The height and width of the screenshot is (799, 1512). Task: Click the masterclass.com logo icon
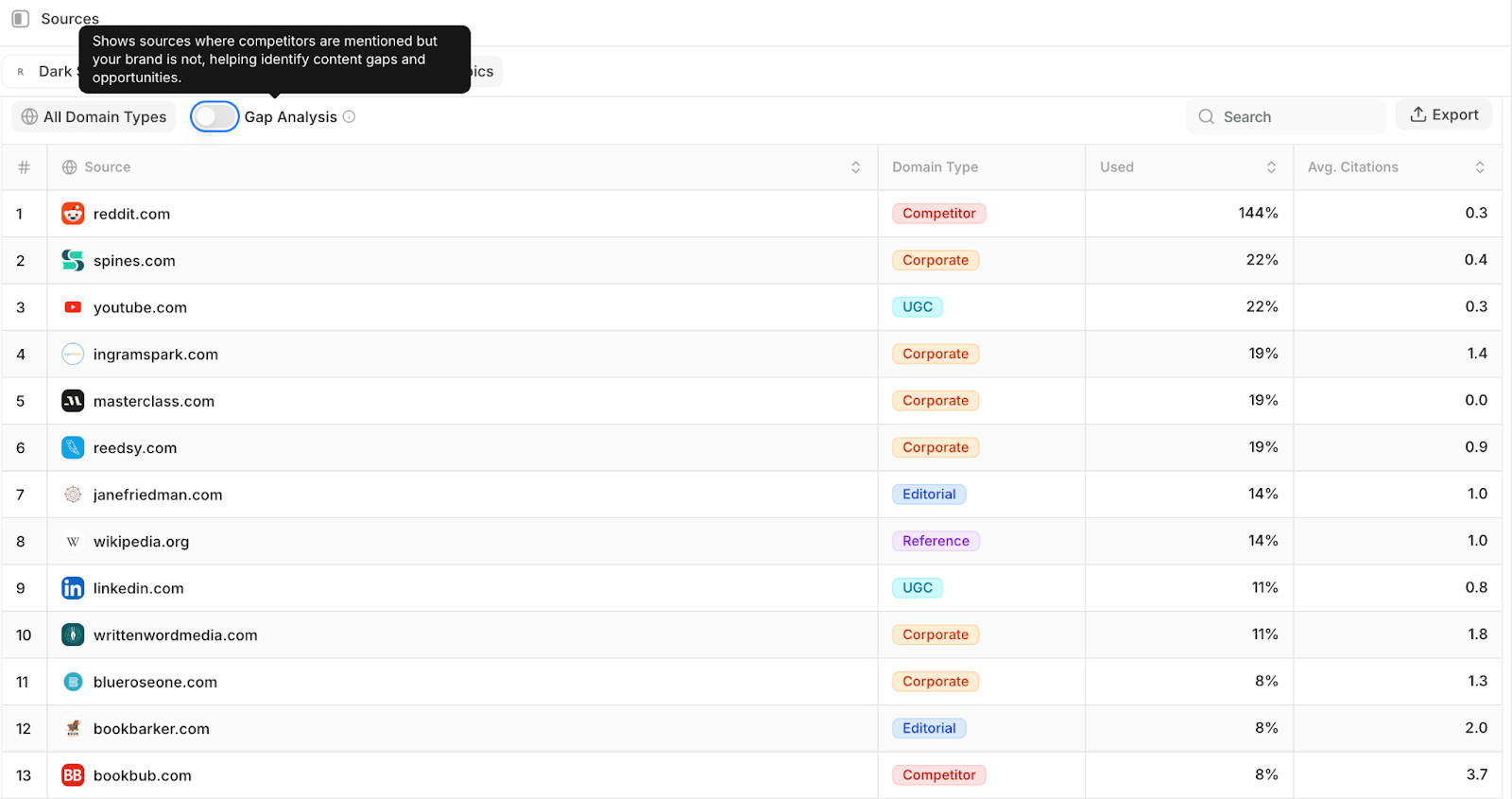pyautogui.click(x=73, y=401)
